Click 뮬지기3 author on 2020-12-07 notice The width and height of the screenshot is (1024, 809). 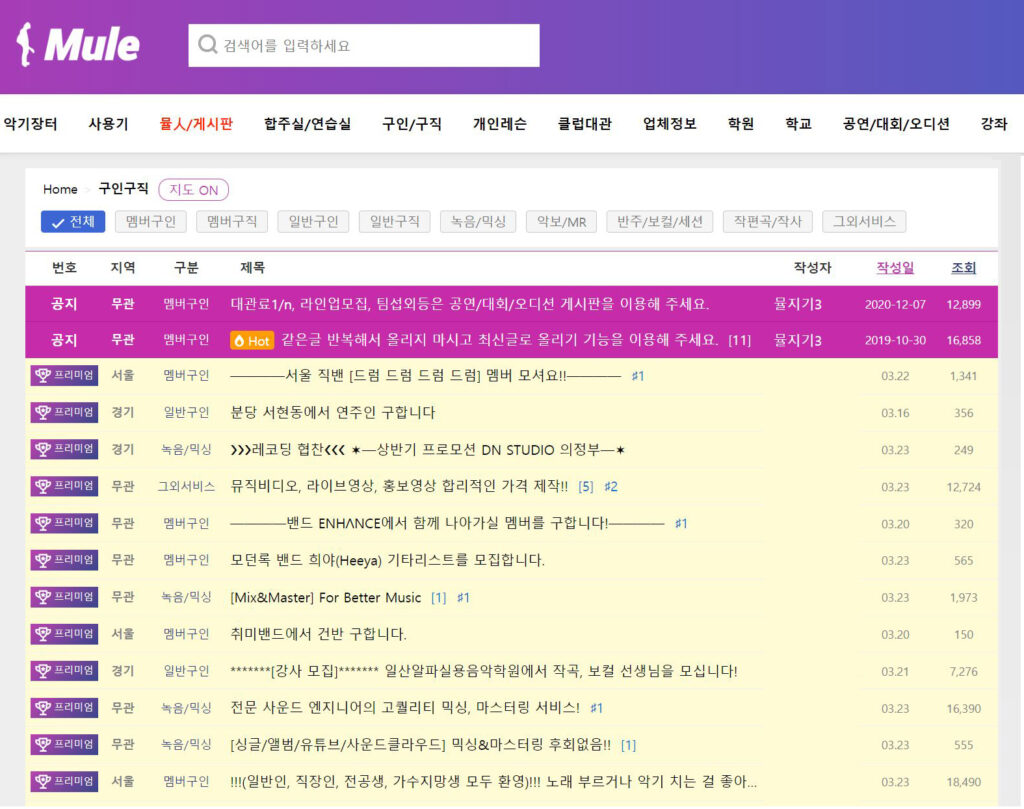pos(797,304)
